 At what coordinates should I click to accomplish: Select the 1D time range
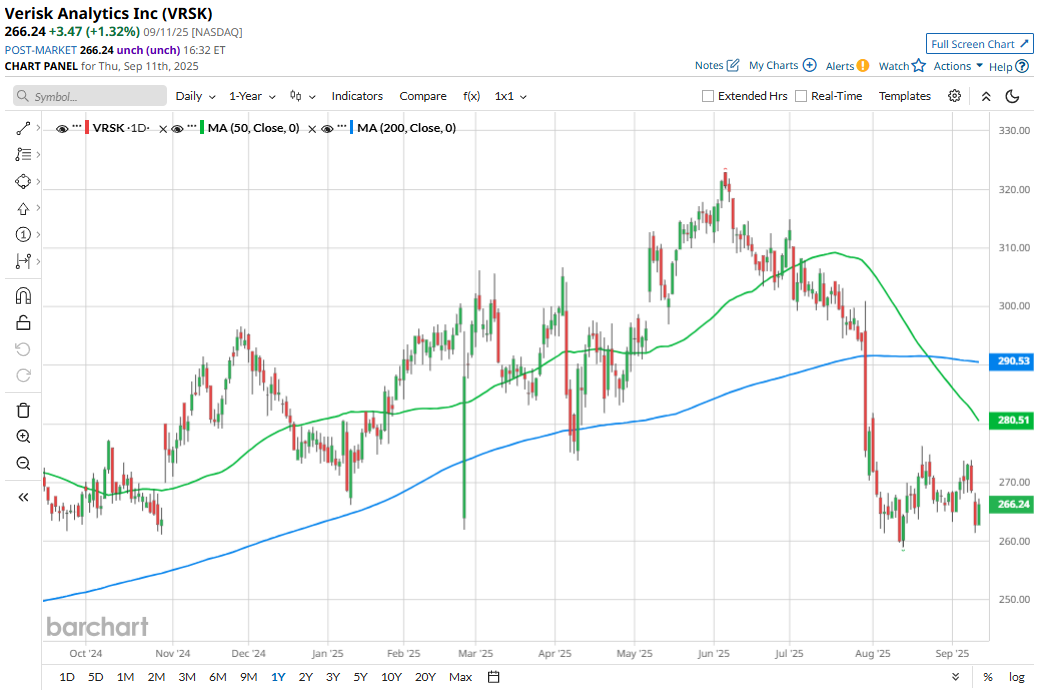tap(67, 676)
